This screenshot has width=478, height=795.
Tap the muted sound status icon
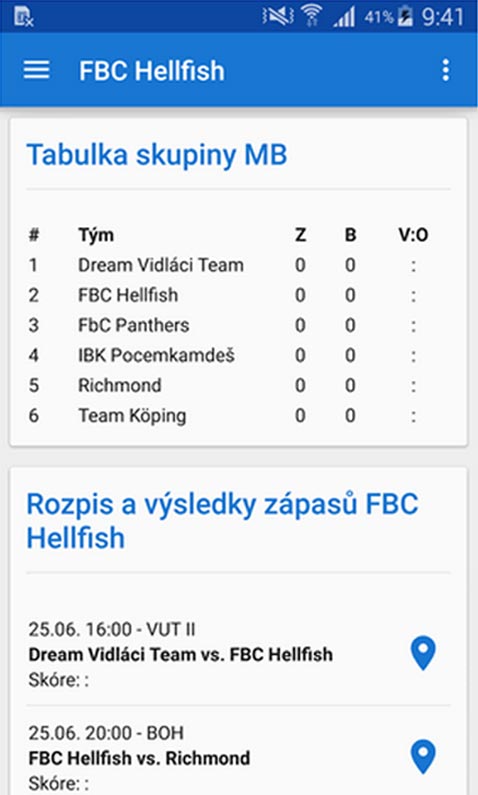[278, 16]
